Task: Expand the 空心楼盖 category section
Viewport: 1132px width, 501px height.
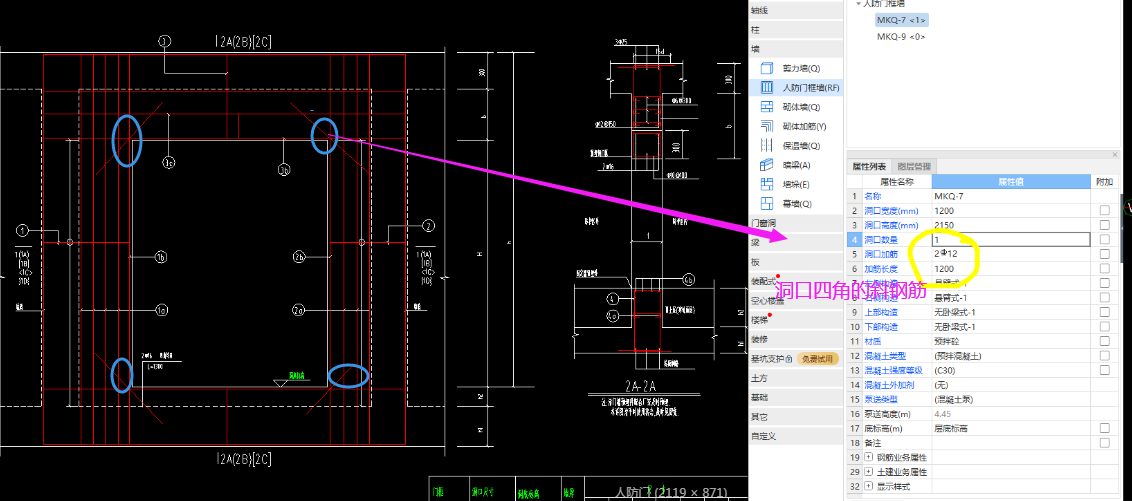Action: pos(796,300)
